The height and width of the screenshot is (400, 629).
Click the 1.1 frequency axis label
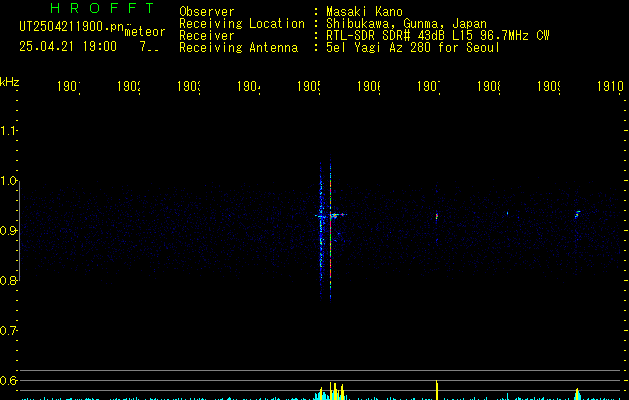click(8, 130)
